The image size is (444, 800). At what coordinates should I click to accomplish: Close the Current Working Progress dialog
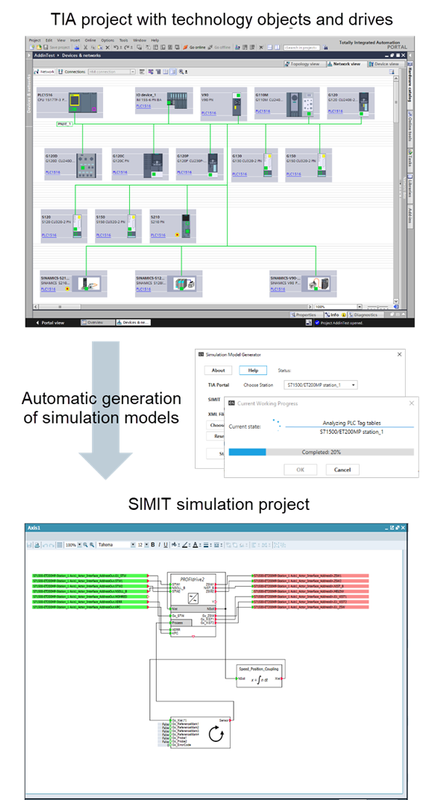pyautogui.click(x=412, y=404)
